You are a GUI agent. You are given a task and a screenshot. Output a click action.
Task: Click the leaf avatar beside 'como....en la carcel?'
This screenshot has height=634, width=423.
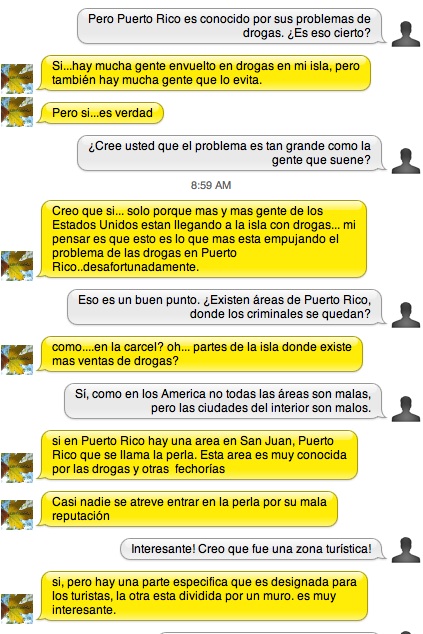click(17, 359)
